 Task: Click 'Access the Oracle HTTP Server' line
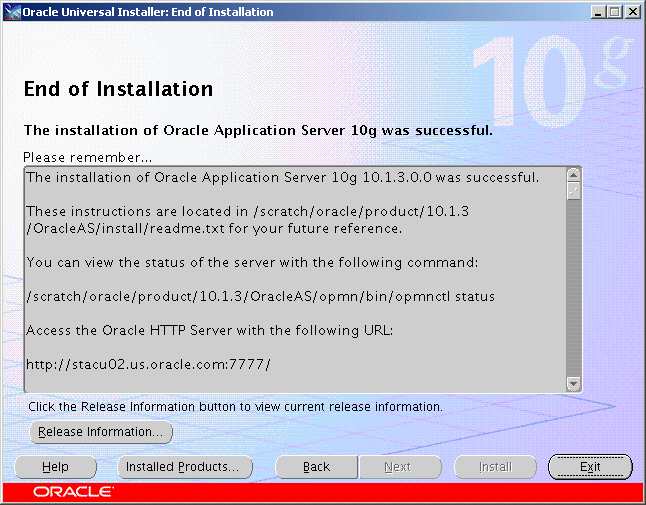pyautogui.click(x=210, y=330)
